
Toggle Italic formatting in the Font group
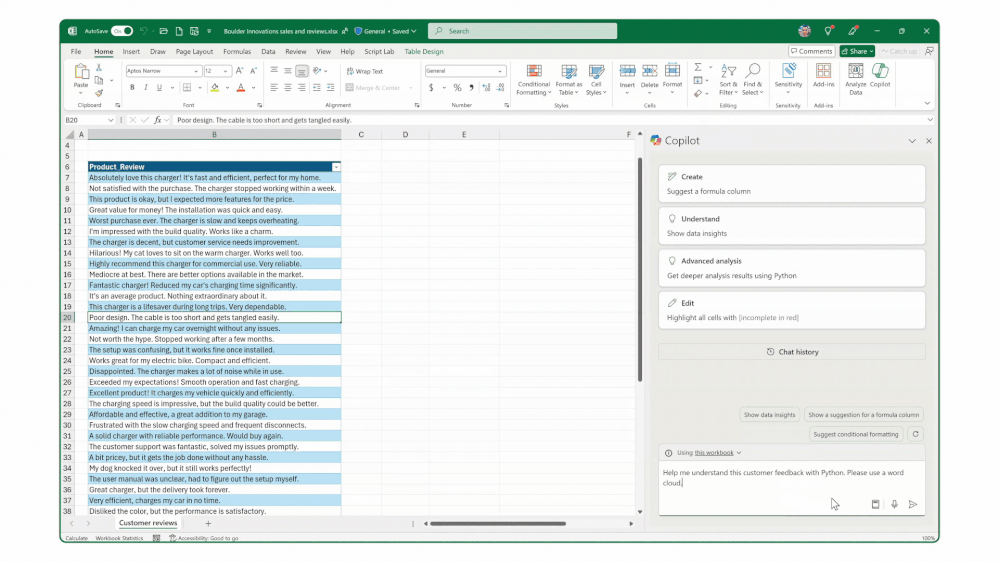[146, 88]
